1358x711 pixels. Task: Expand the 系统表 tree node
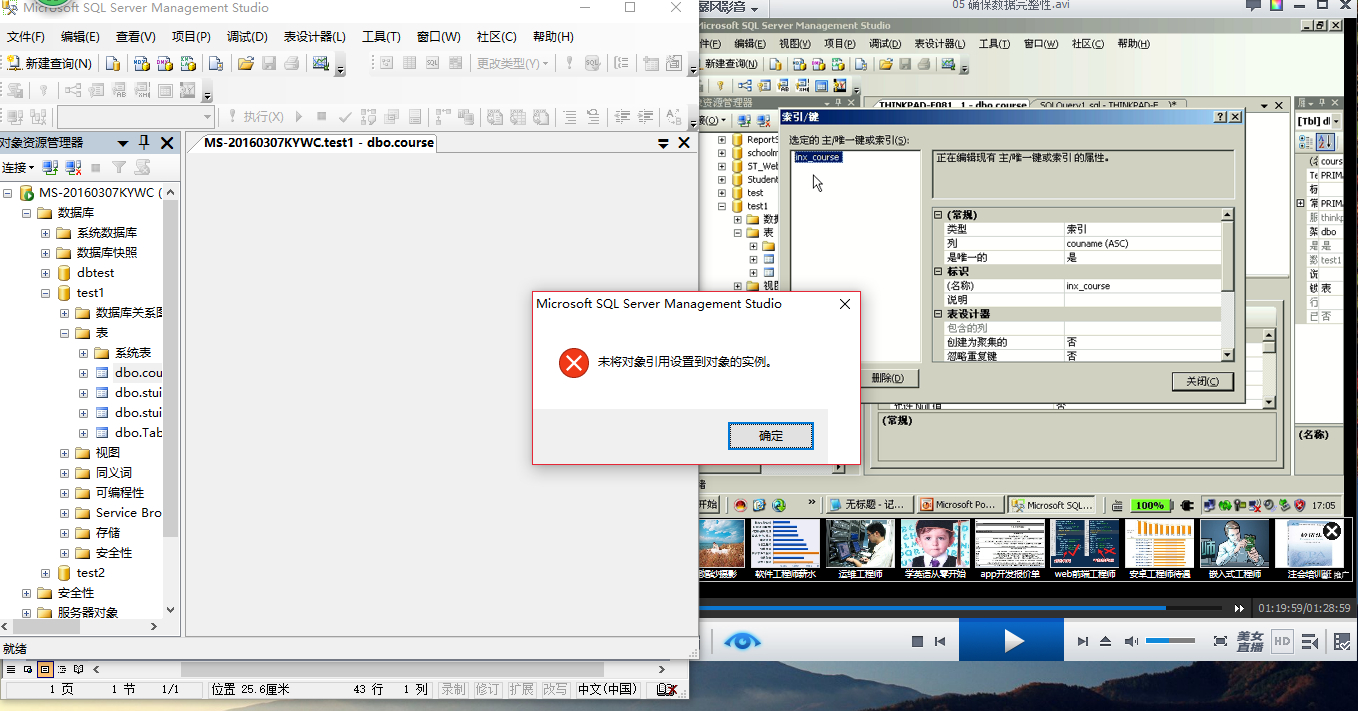[x=83, y=353]
